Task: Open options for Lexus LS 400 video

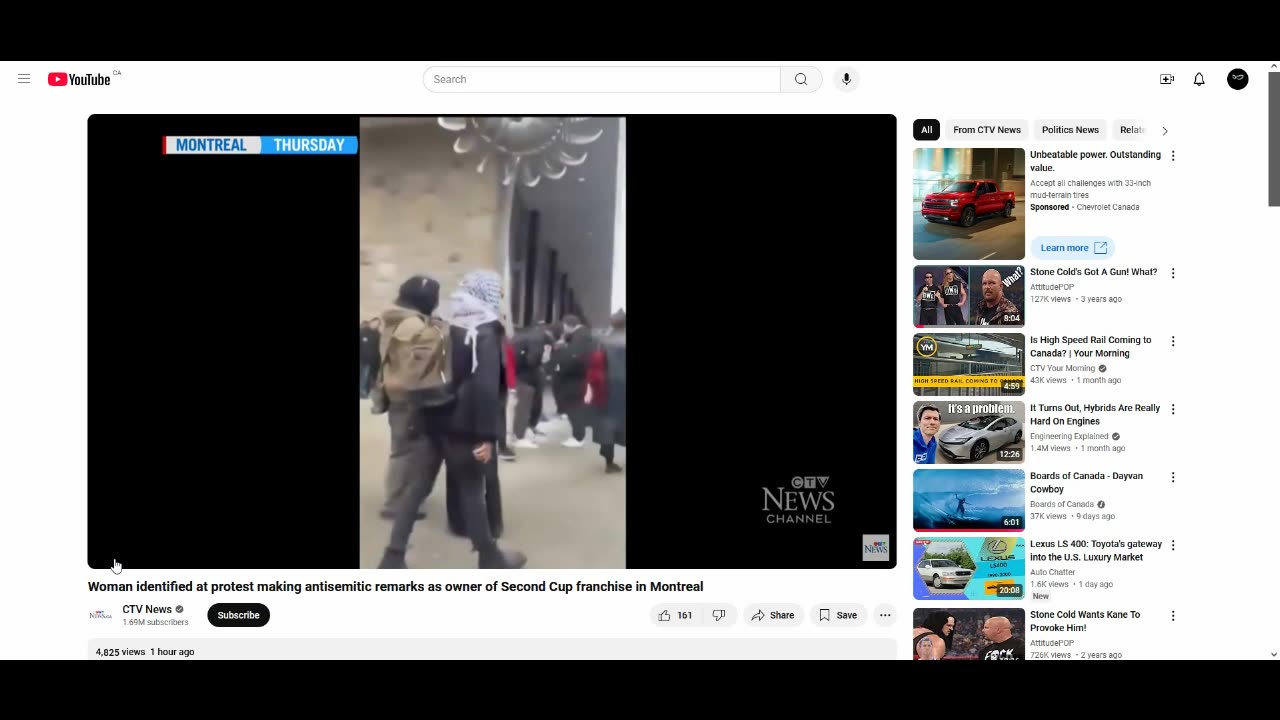Action: [x=1173, y=545]
